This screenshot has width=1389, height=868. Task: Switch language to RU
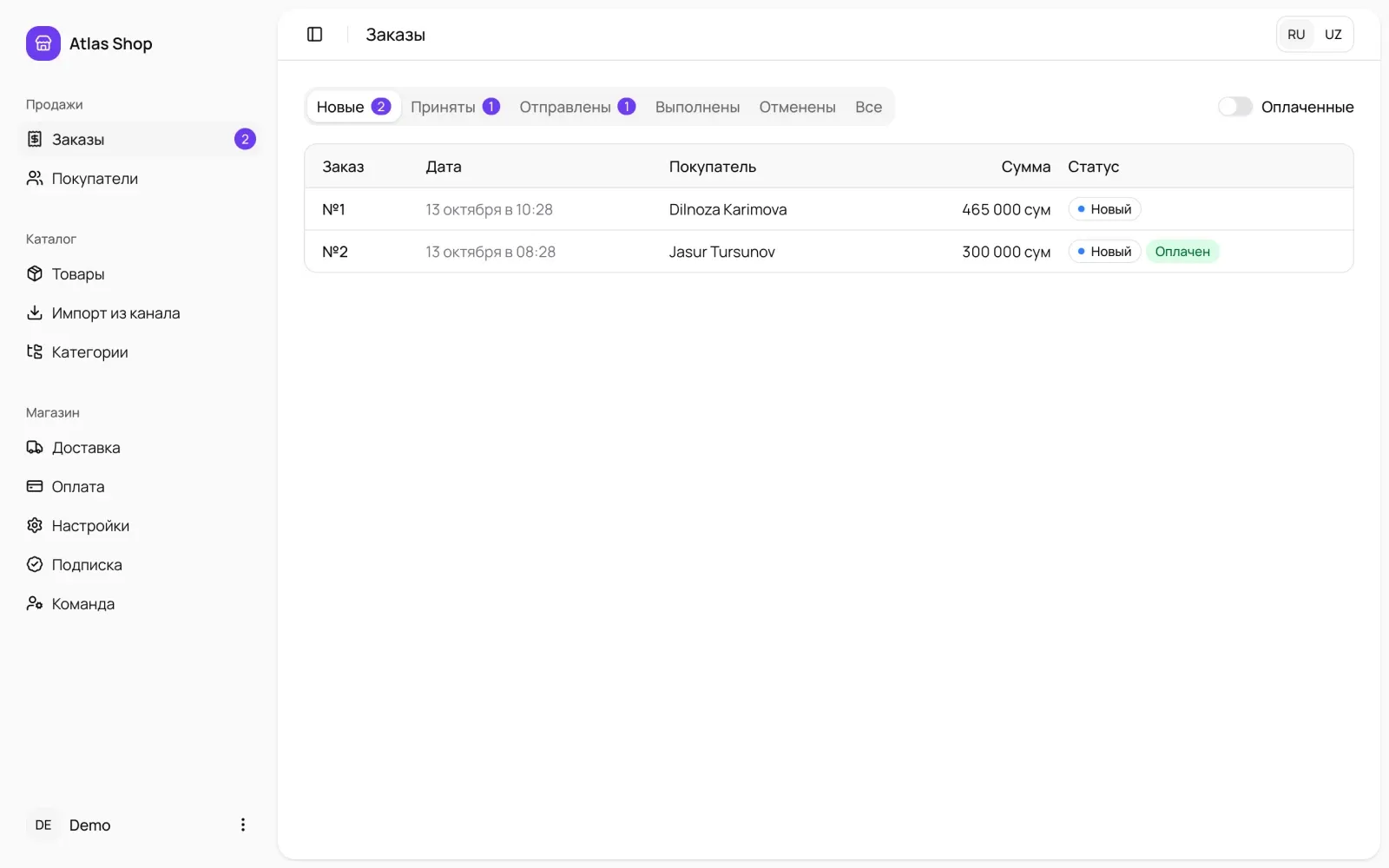pyautogui.click(x=1296, y=35)
